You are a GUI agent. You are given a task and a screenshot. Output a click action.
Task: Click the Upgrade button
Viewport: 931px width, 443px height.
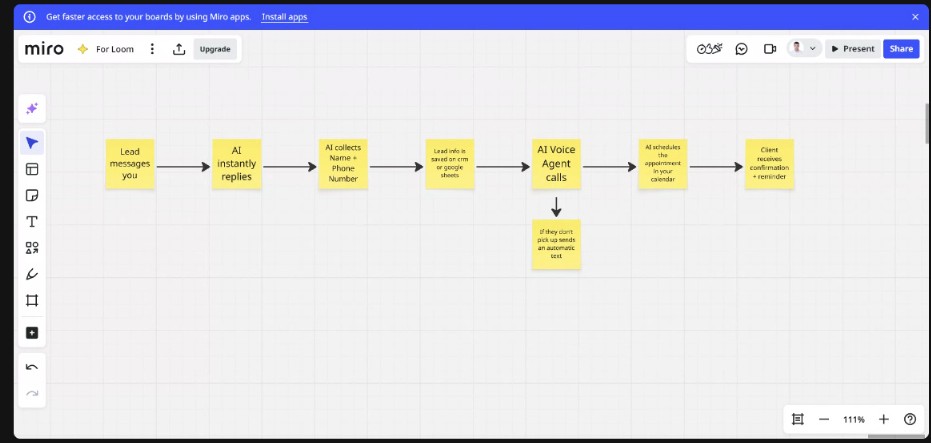[x=215, y=49]
